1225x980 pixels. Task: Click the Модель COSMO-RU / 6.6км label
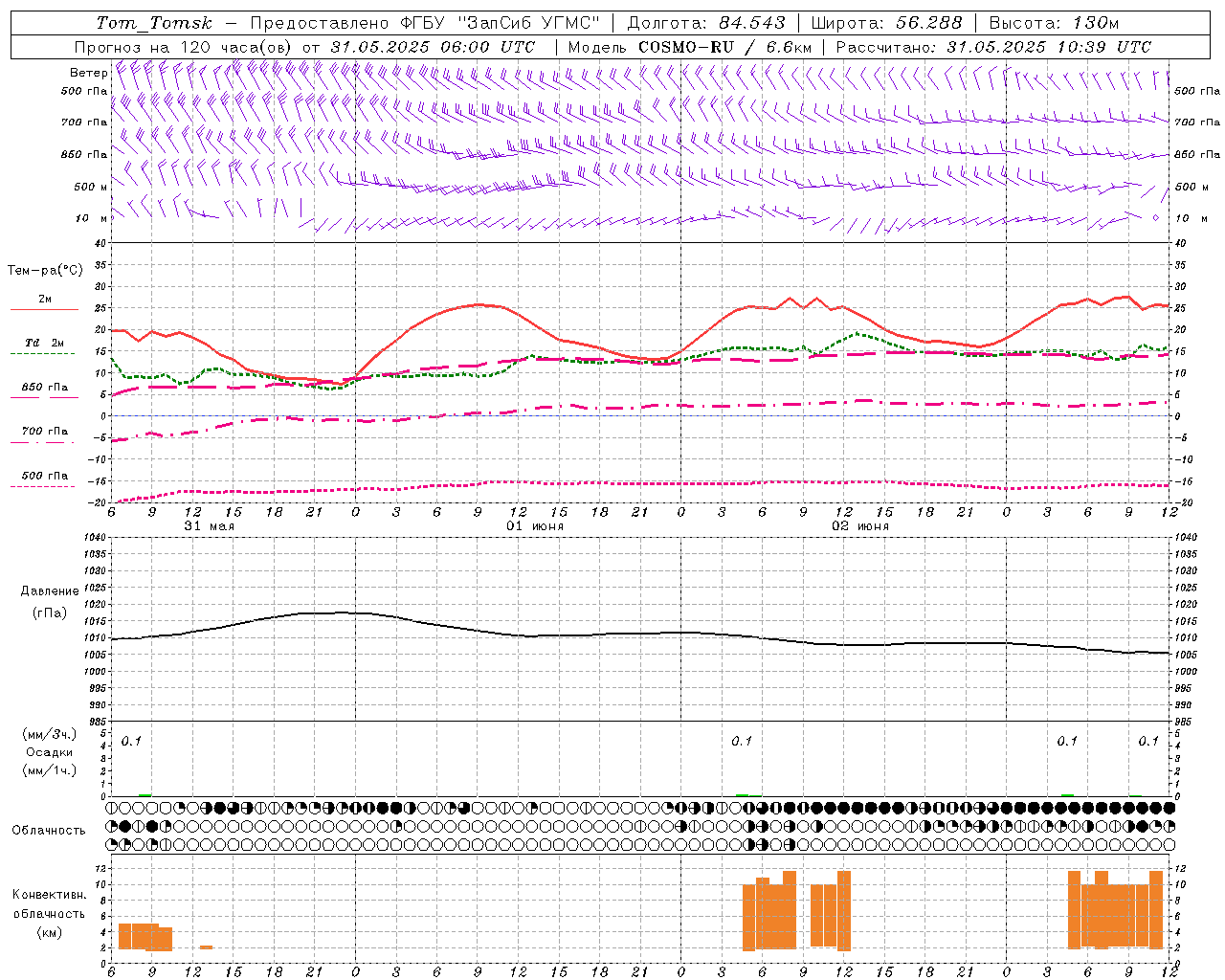(690, 47)
